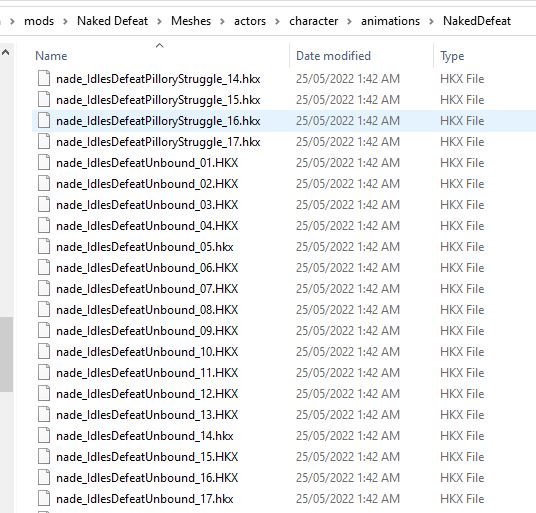This screenshot has width=536, height=513.
Task: Expand the chevron after Meshes breadcrumb
Action: coord(222,22)
